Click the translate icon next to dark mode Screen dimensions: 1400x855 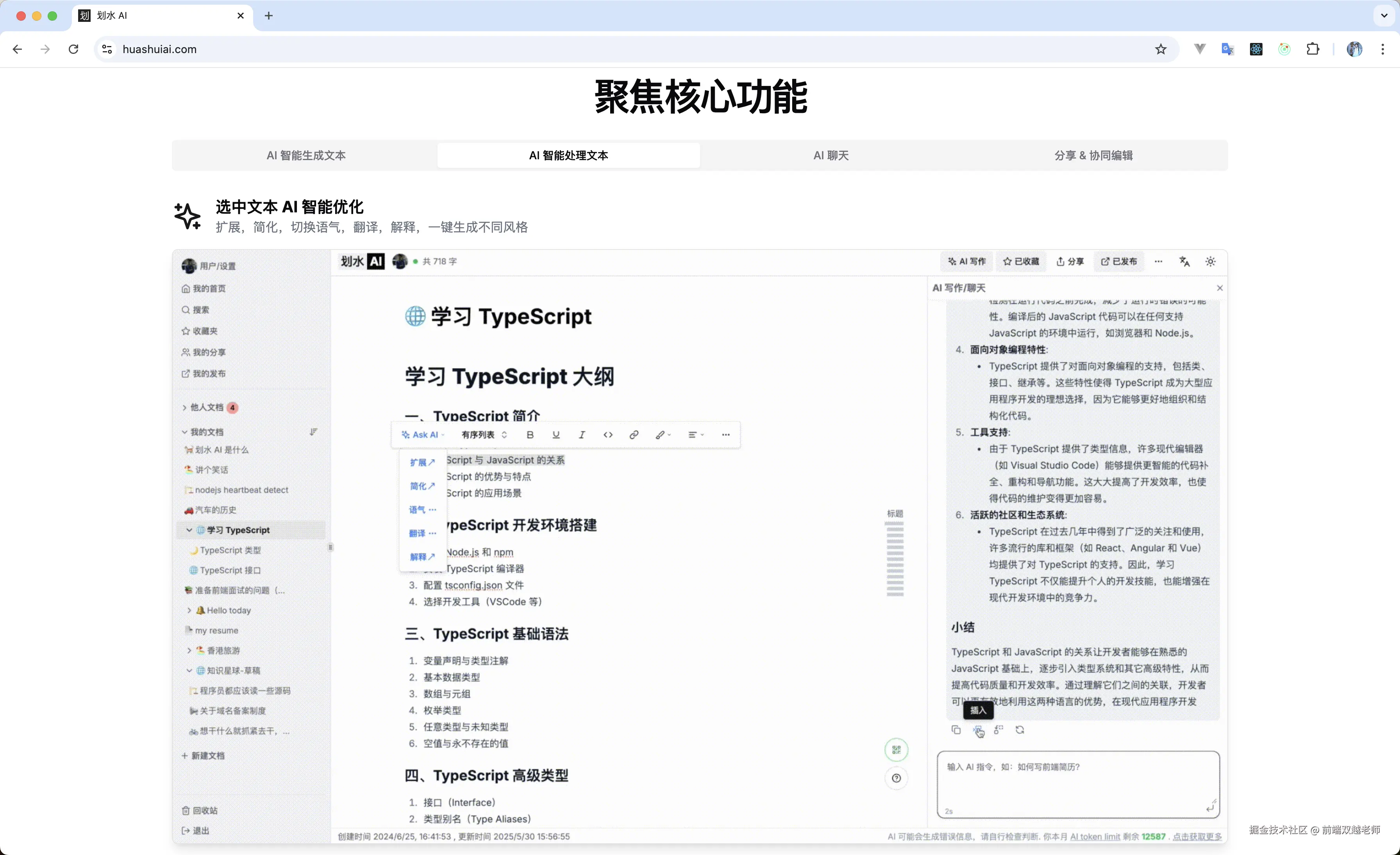point(1185,261)
